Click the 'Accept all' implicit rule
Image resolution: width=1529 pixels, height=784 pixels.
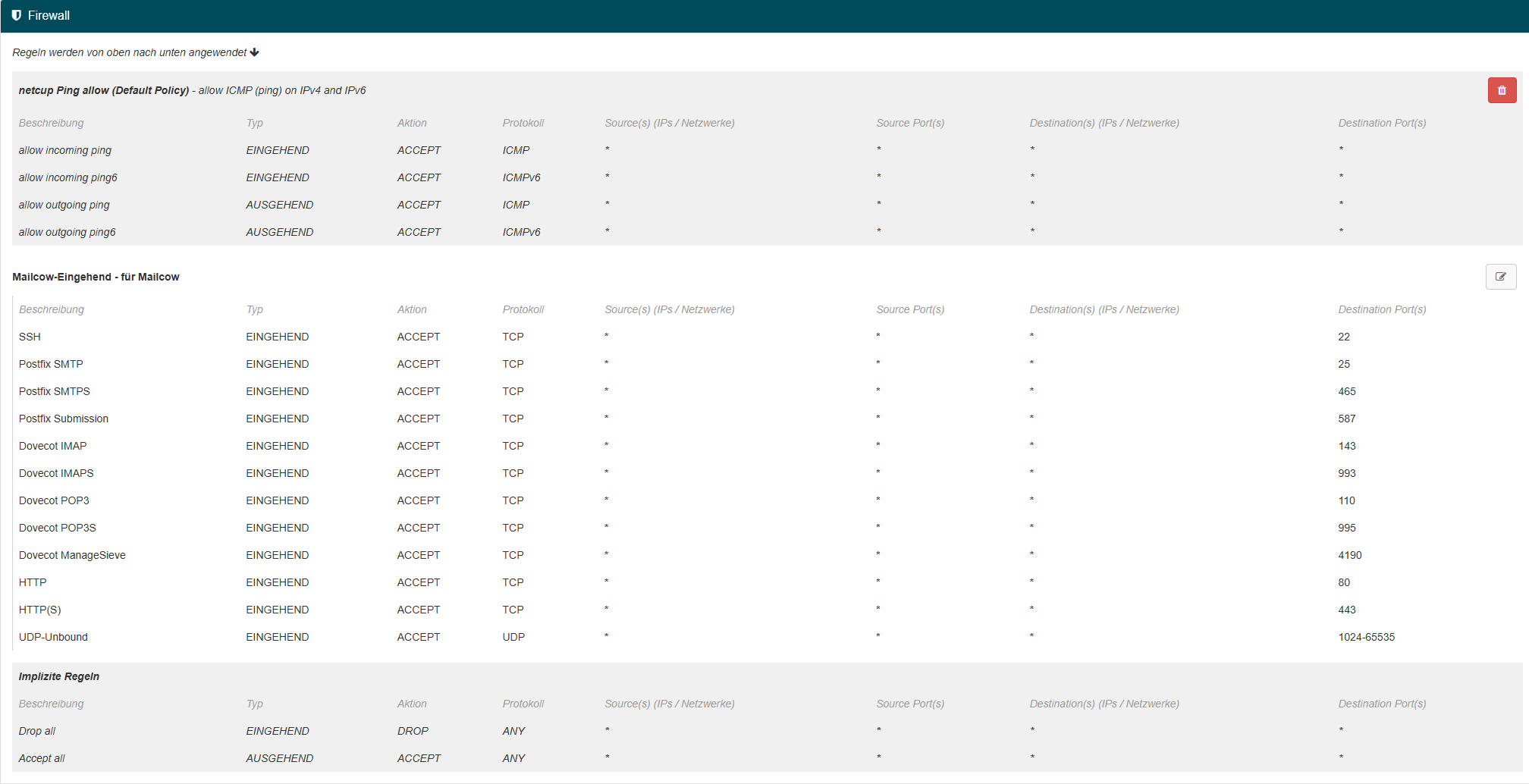click(42, 758)
